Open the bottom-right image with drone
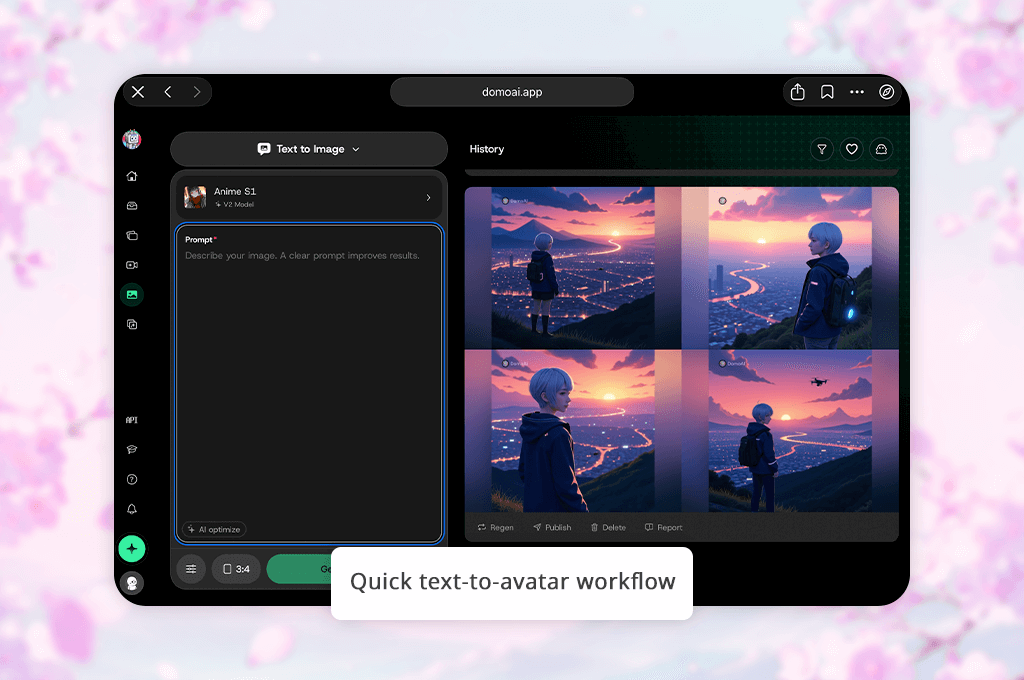Screen dimensions: 1024x680 (790, 431)
